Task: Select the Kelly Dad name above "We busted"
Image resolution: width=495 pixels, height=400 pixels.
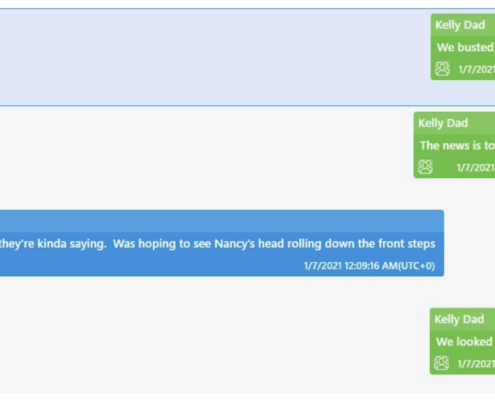Action: point(460,25)
